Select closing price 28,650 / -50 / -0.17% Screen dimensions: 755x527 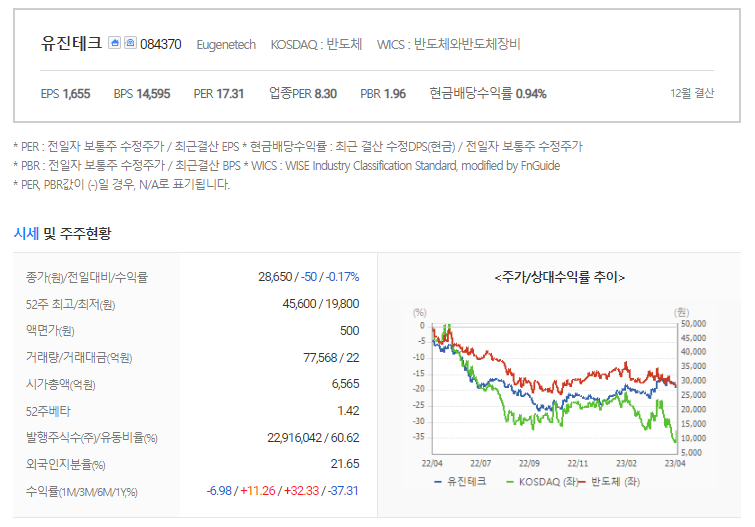pyautogui.click(x=308, y=277)
